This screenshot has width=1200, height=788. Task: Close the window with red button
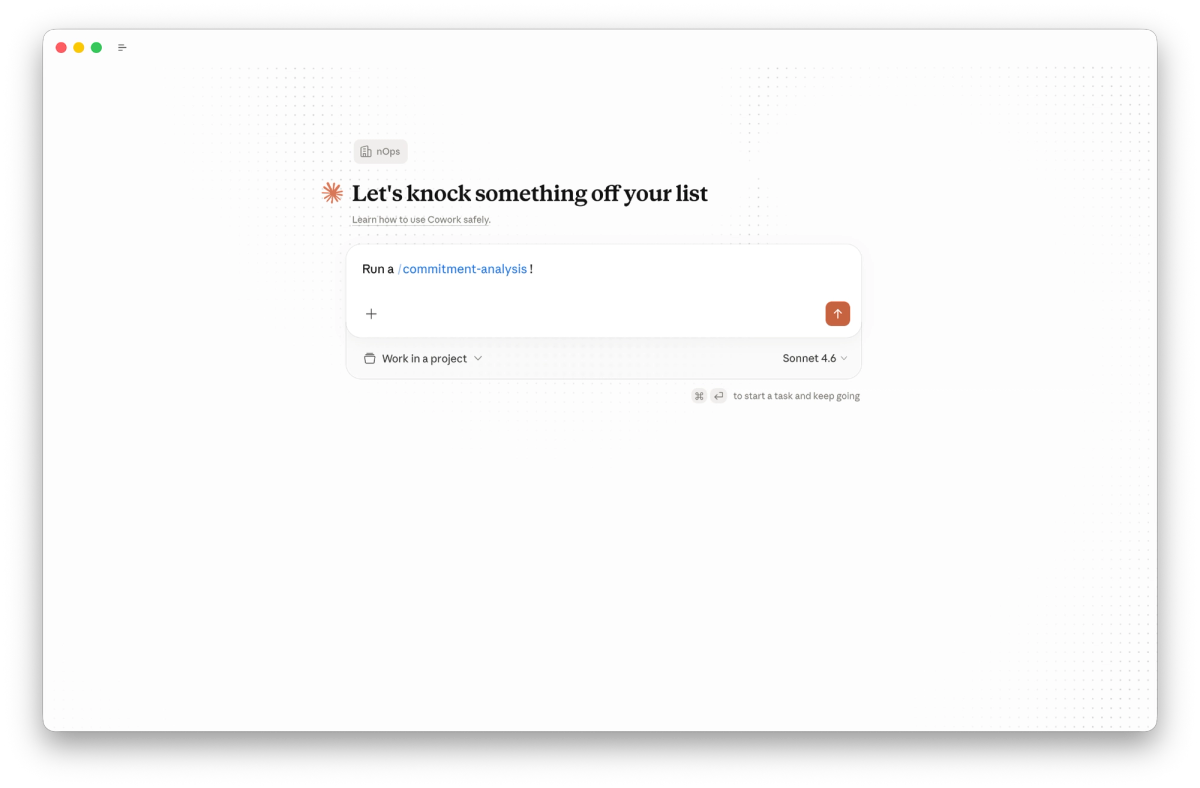pos(61,47)
